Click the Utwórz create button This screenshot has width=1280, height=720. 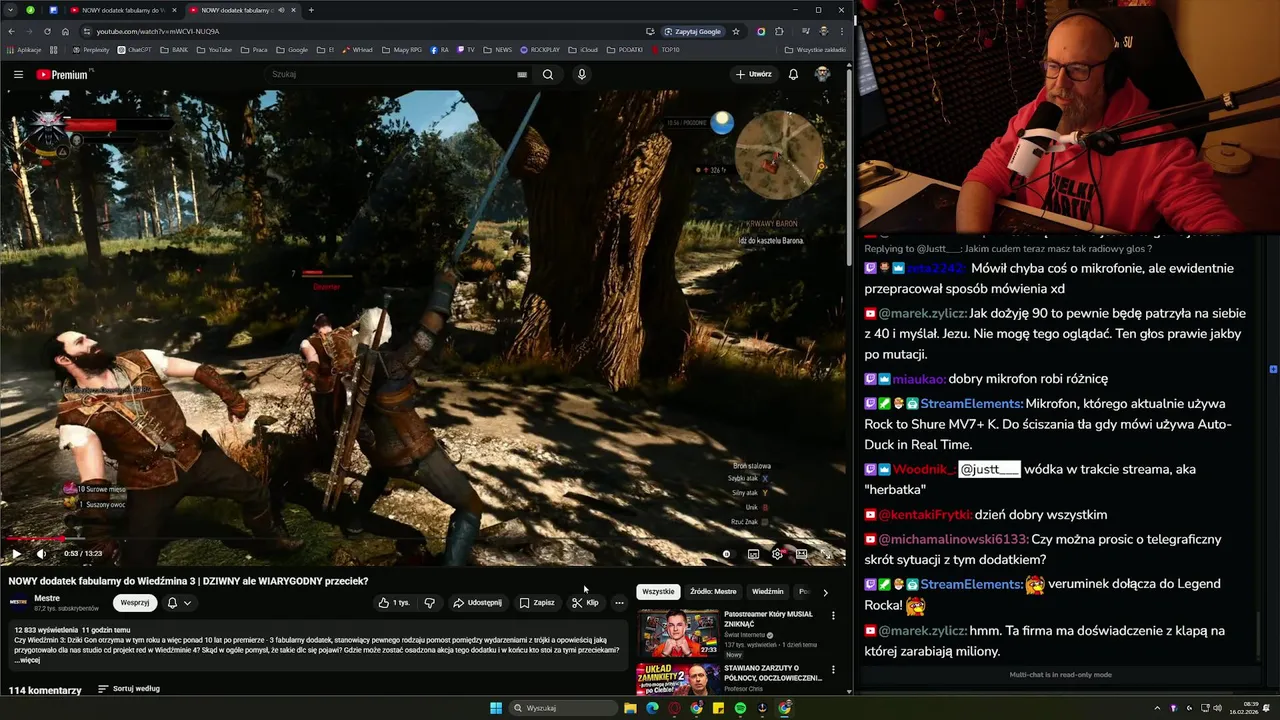click(754, 74)
